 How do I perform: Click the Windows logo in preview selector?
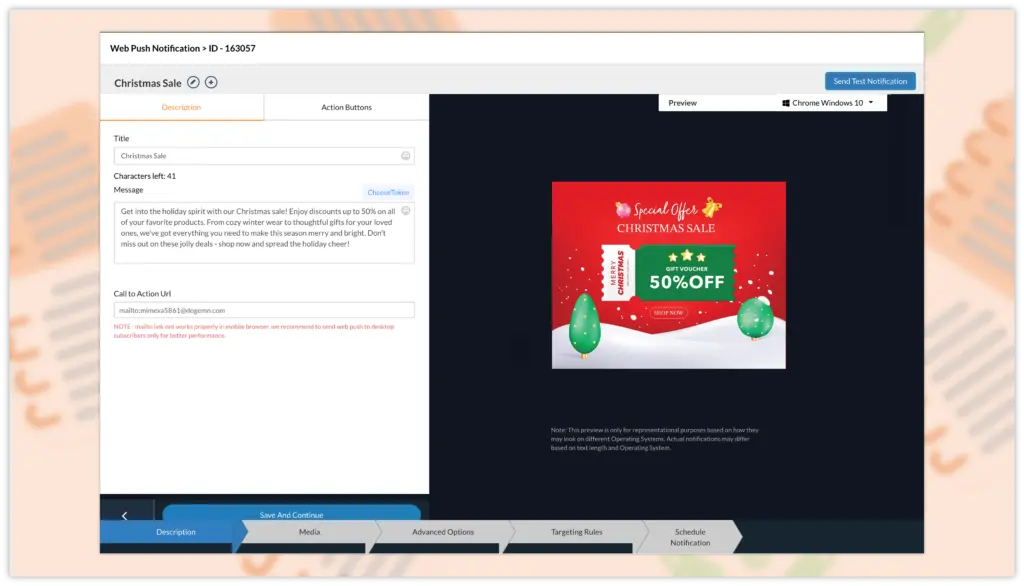tap(786, 103)
